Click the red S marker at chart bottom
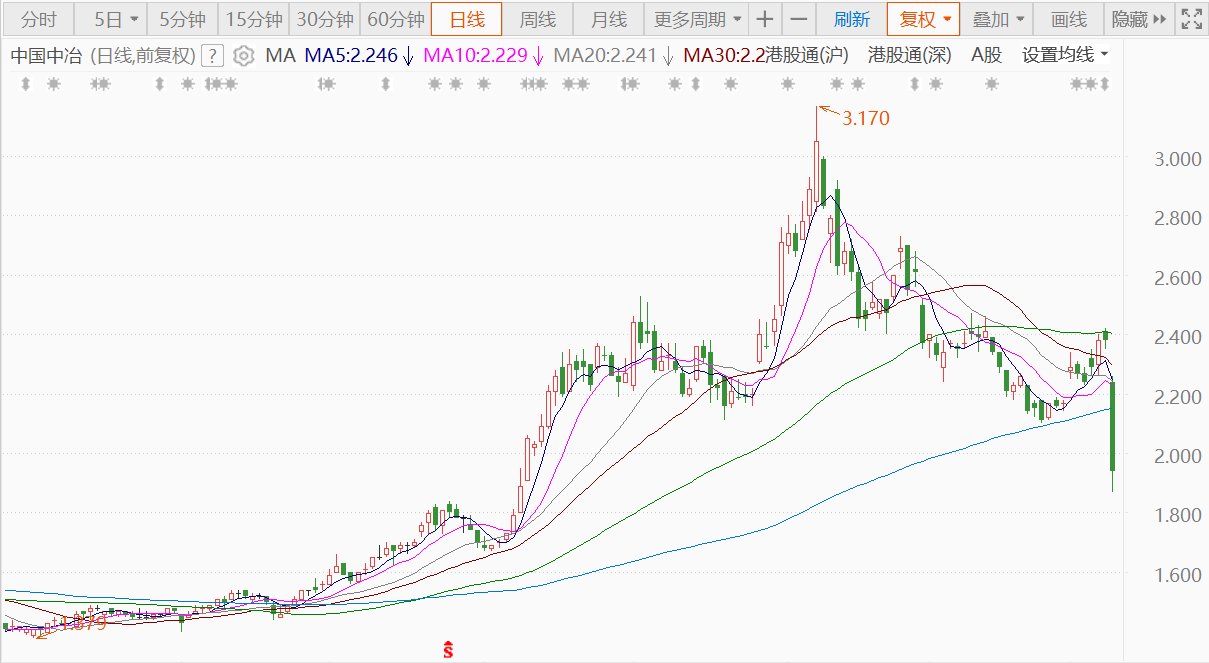Viewport: 1209px width, 663px height. [449, 649]
